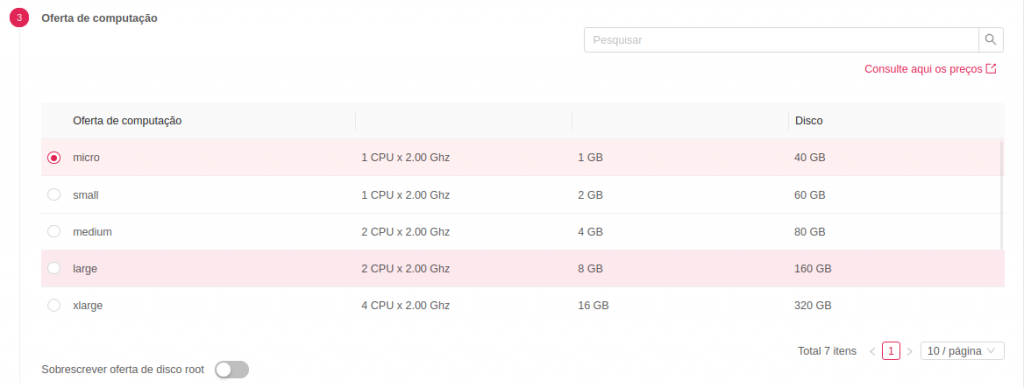Click the Pesquisar search field
This screenshot has height=388, width=1024.
tap(781, 40)
